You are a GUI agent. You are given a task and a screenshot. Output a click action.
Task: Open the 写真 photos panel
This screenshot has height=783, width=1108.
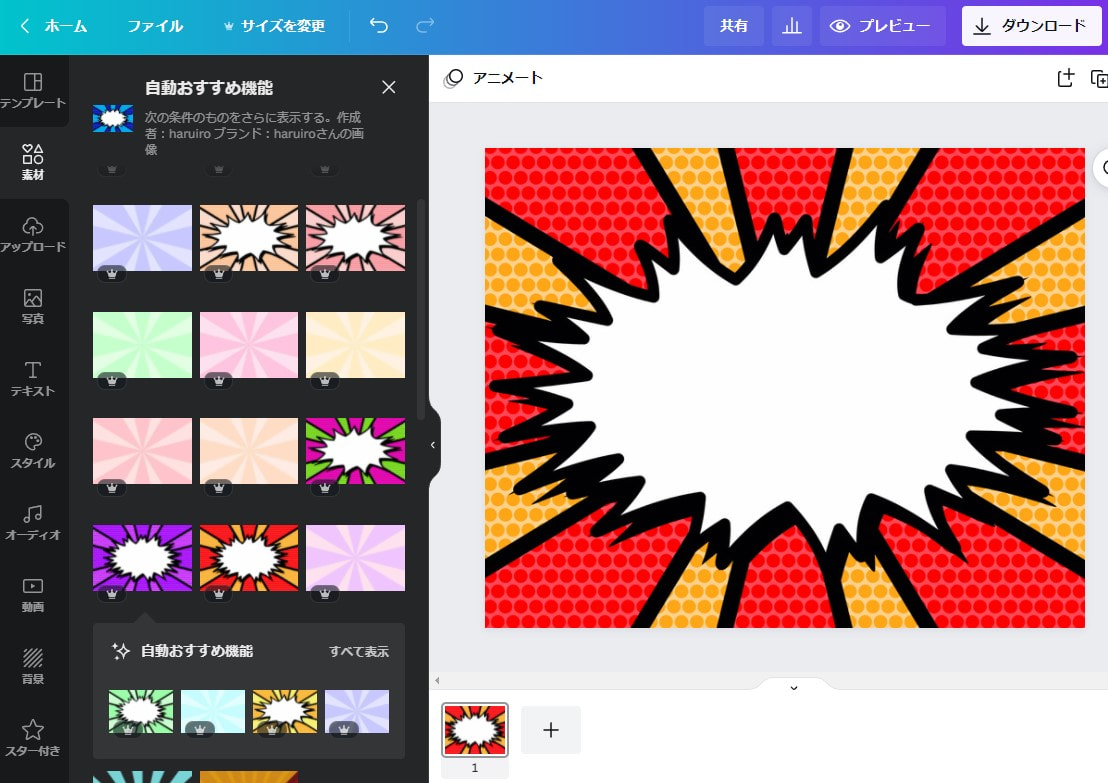point(33,307)
